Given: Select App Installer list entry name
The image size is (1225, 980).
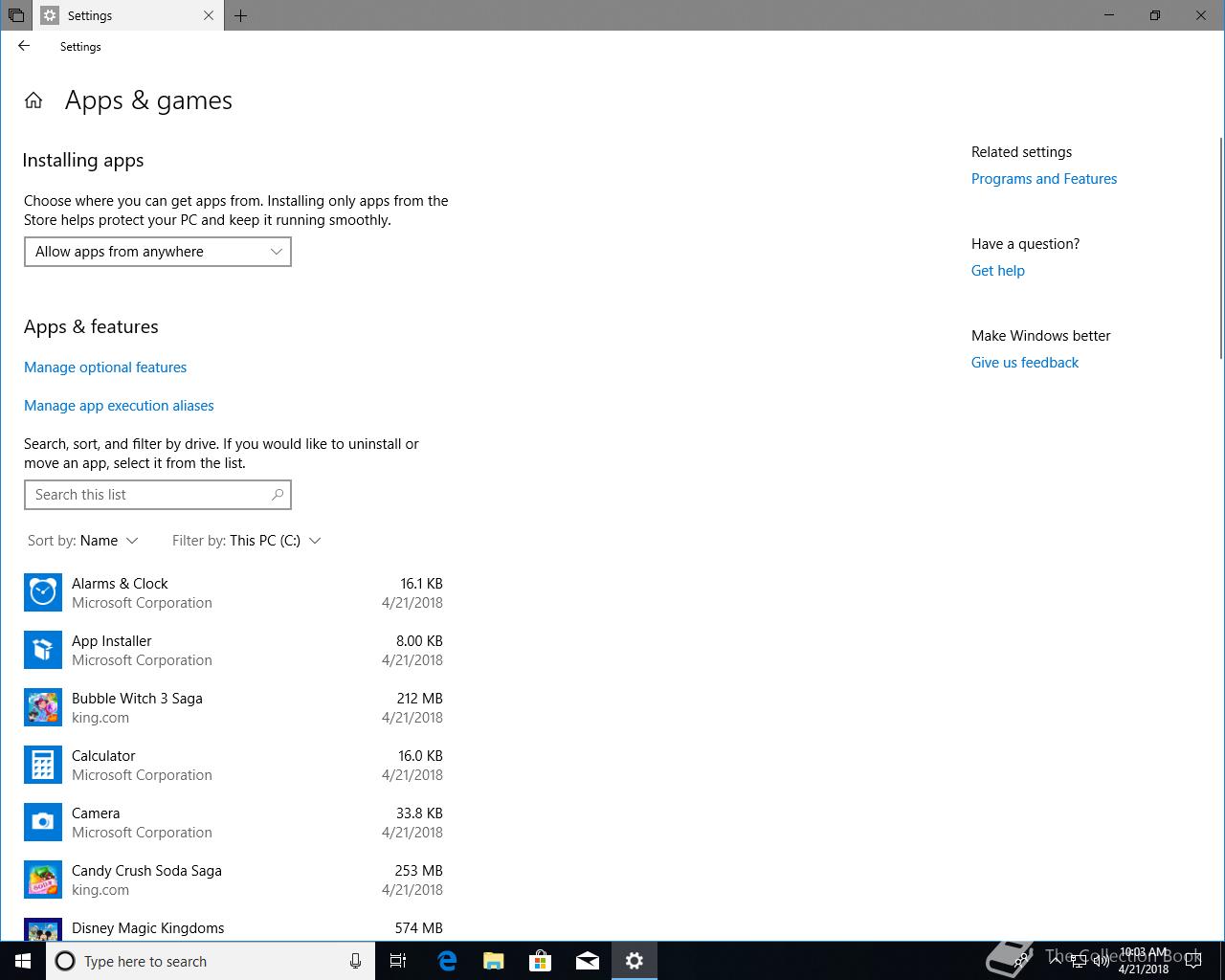Looking at the screenshot, I should 112,641.
